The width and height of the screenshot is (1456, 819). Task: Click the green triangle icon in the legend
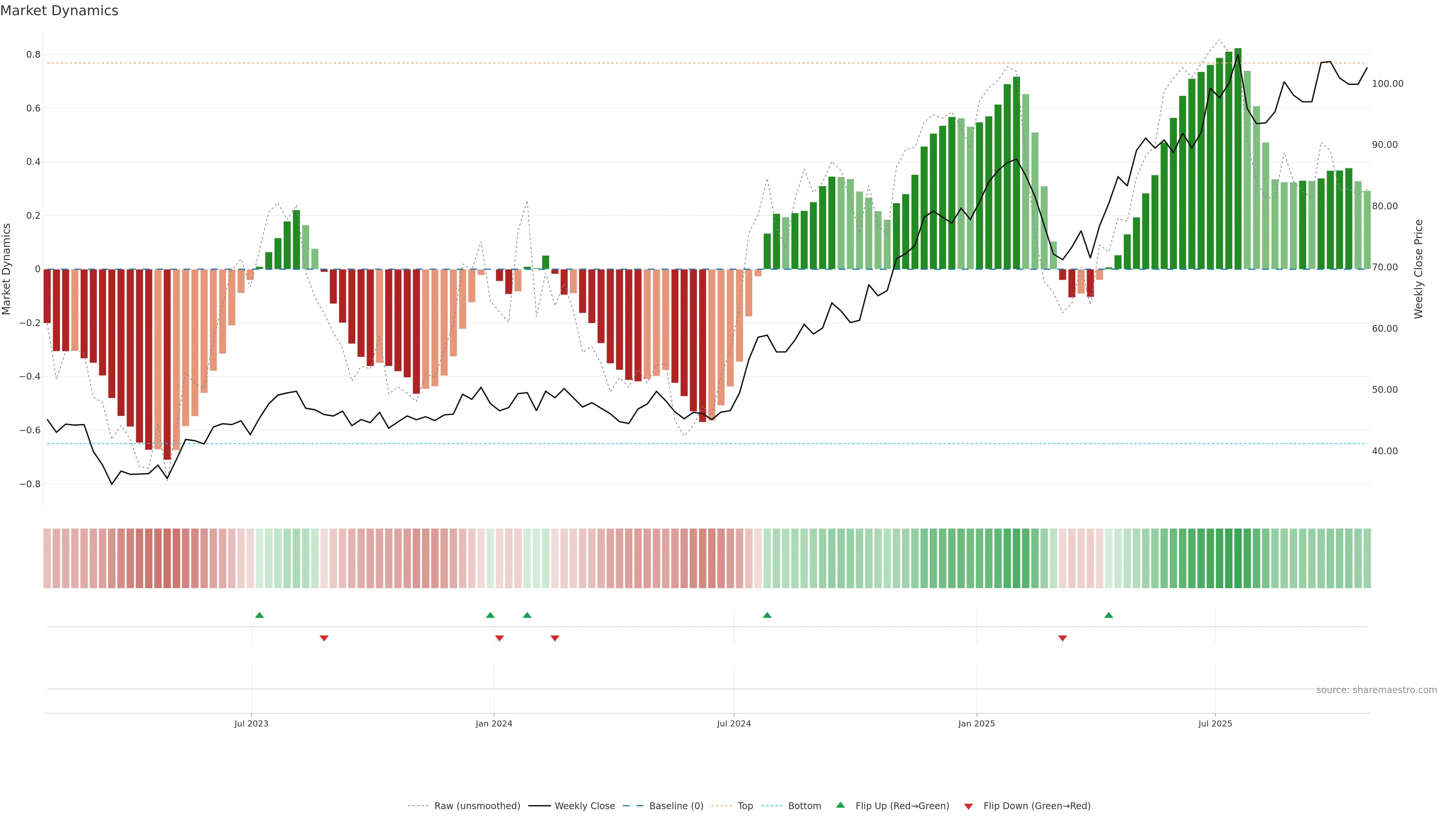pyautogui.click(x=841, y=805)
